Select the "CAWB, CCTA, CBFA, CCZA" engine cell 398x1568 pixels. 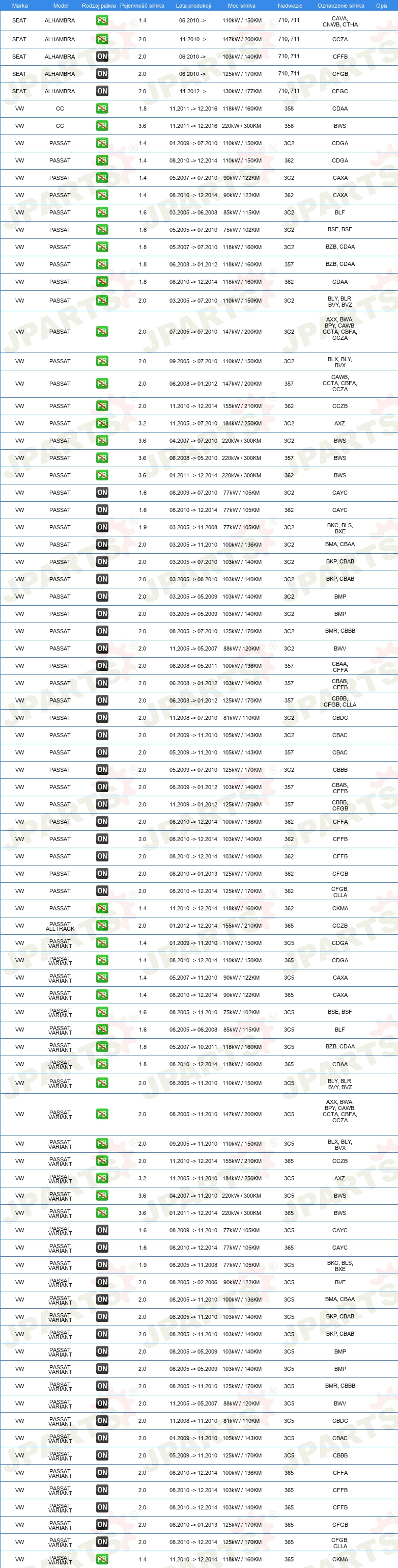[x=340, y=384]
